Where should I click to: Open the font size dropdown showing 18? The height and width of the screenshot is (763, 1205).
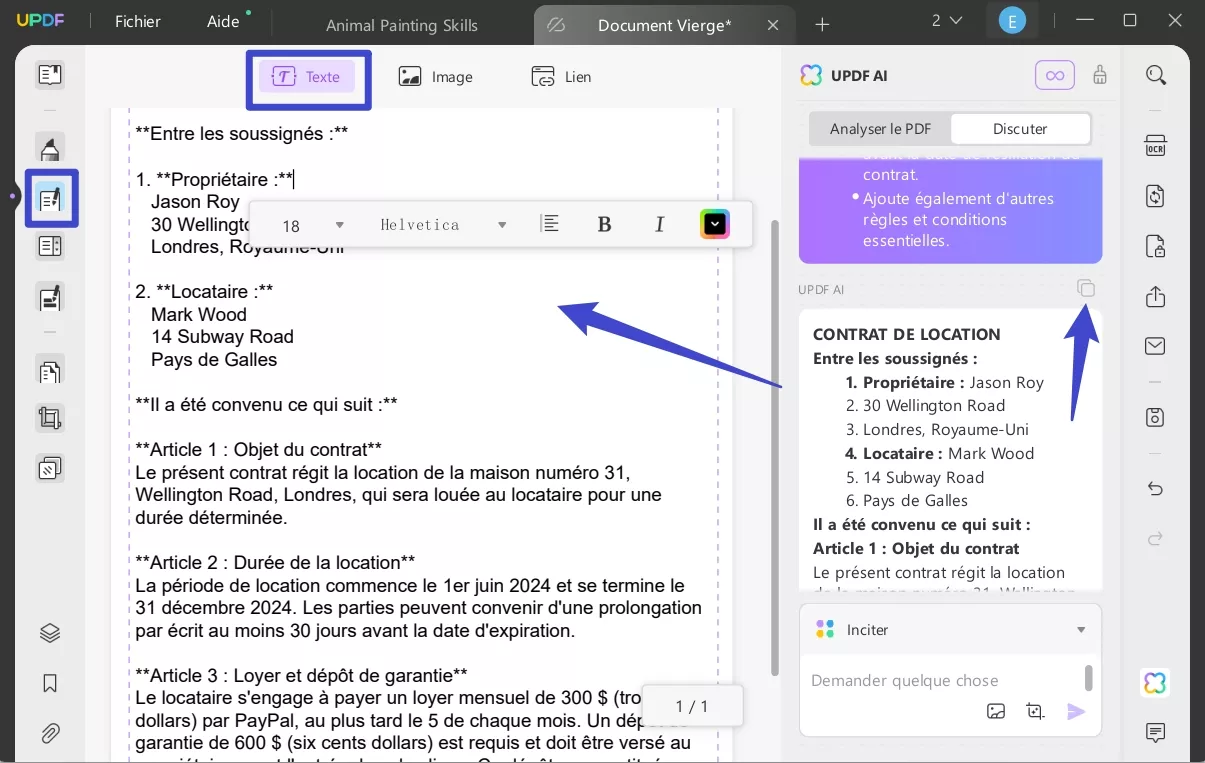coord(310,224)
